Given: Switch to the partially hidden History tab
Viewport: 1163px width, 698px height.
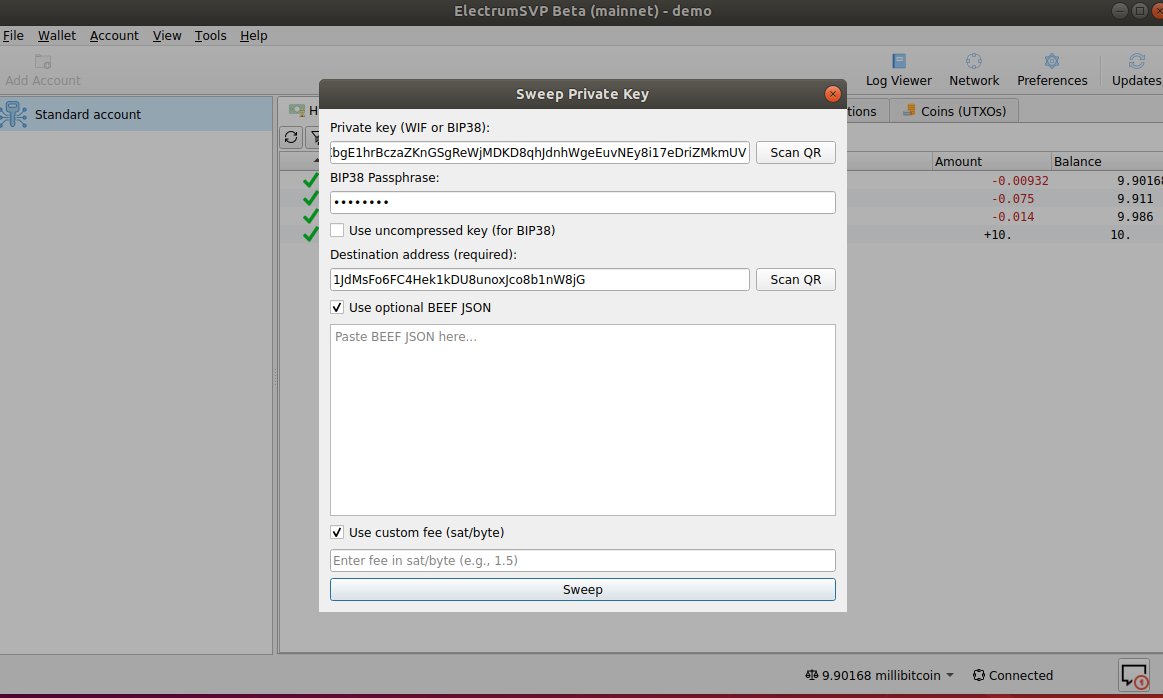Looking at the screenshot, I should tap(301, 111).
